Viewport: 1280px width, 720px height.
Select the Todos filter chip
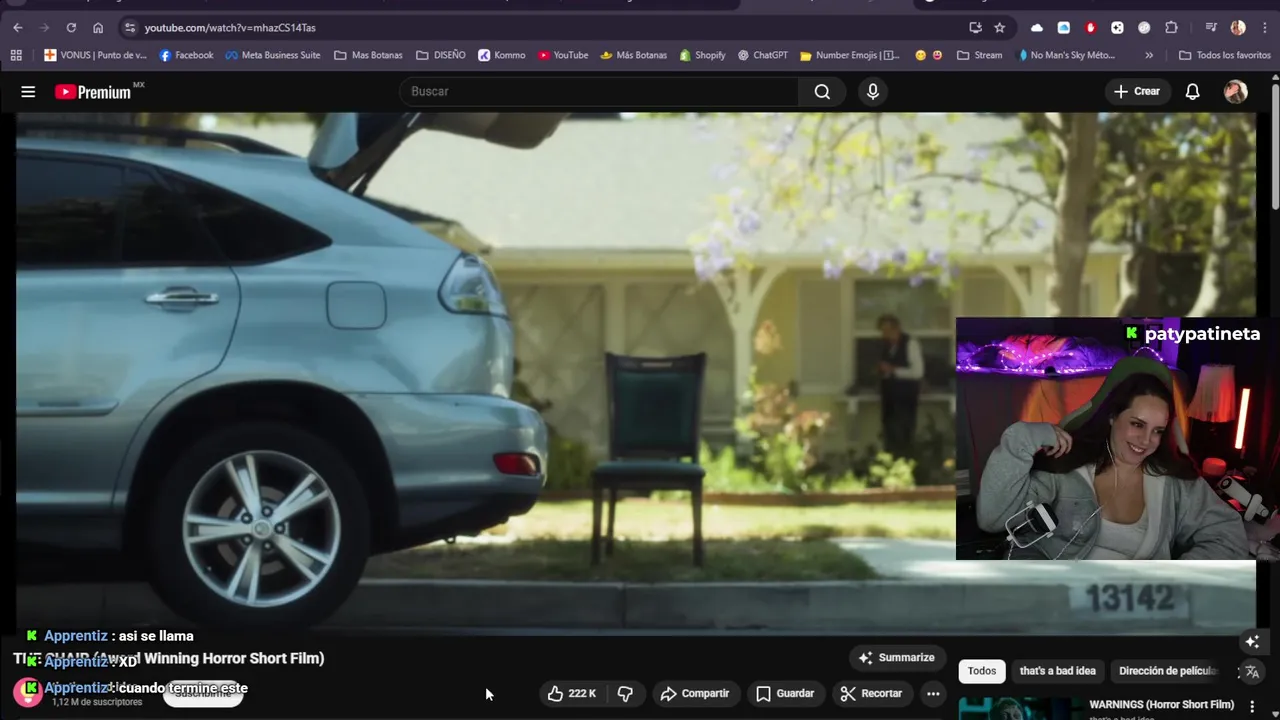[x=982, y=671]
